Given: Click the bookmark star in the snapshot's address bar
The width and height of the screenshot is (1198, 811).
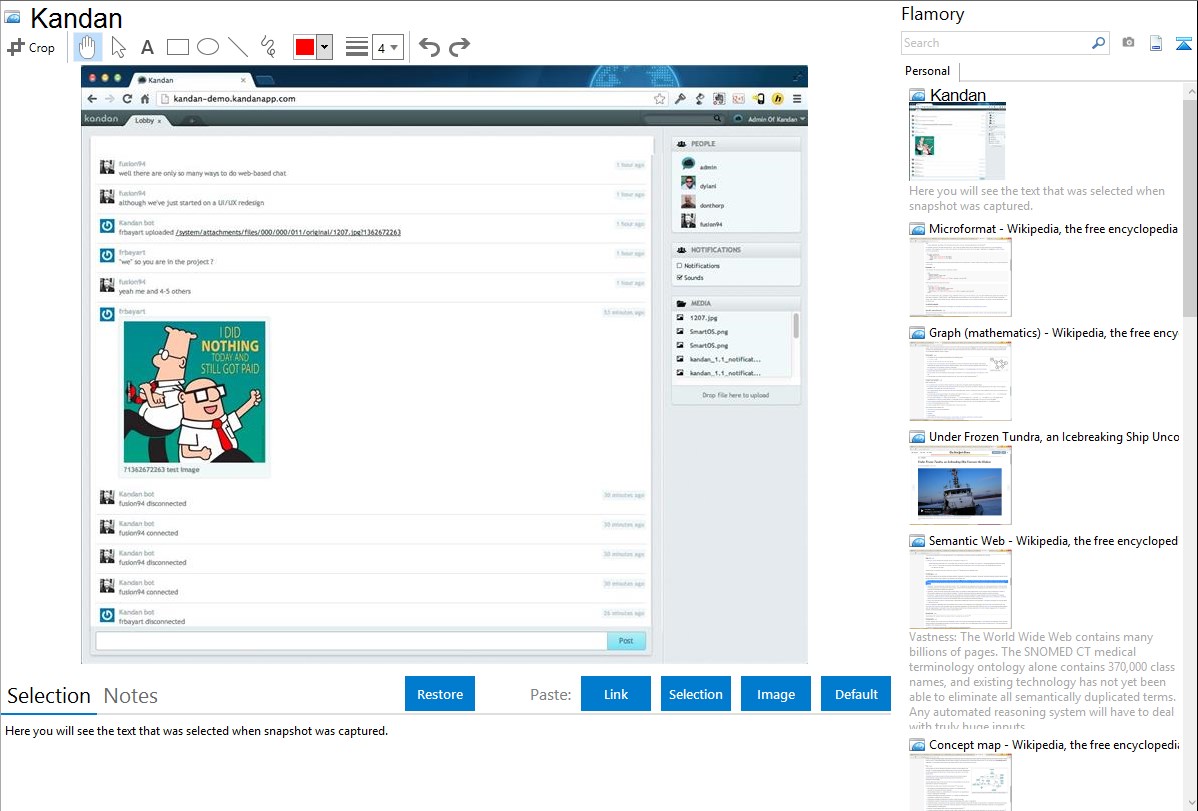Looking at the screenshot, I should coord(659,99).
